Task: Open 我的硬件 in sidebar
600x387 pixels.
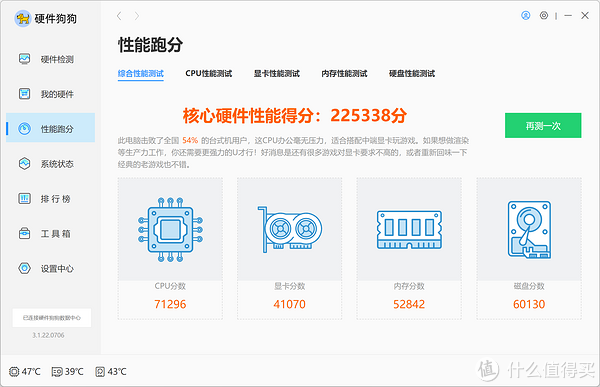Action: [51, 93]
